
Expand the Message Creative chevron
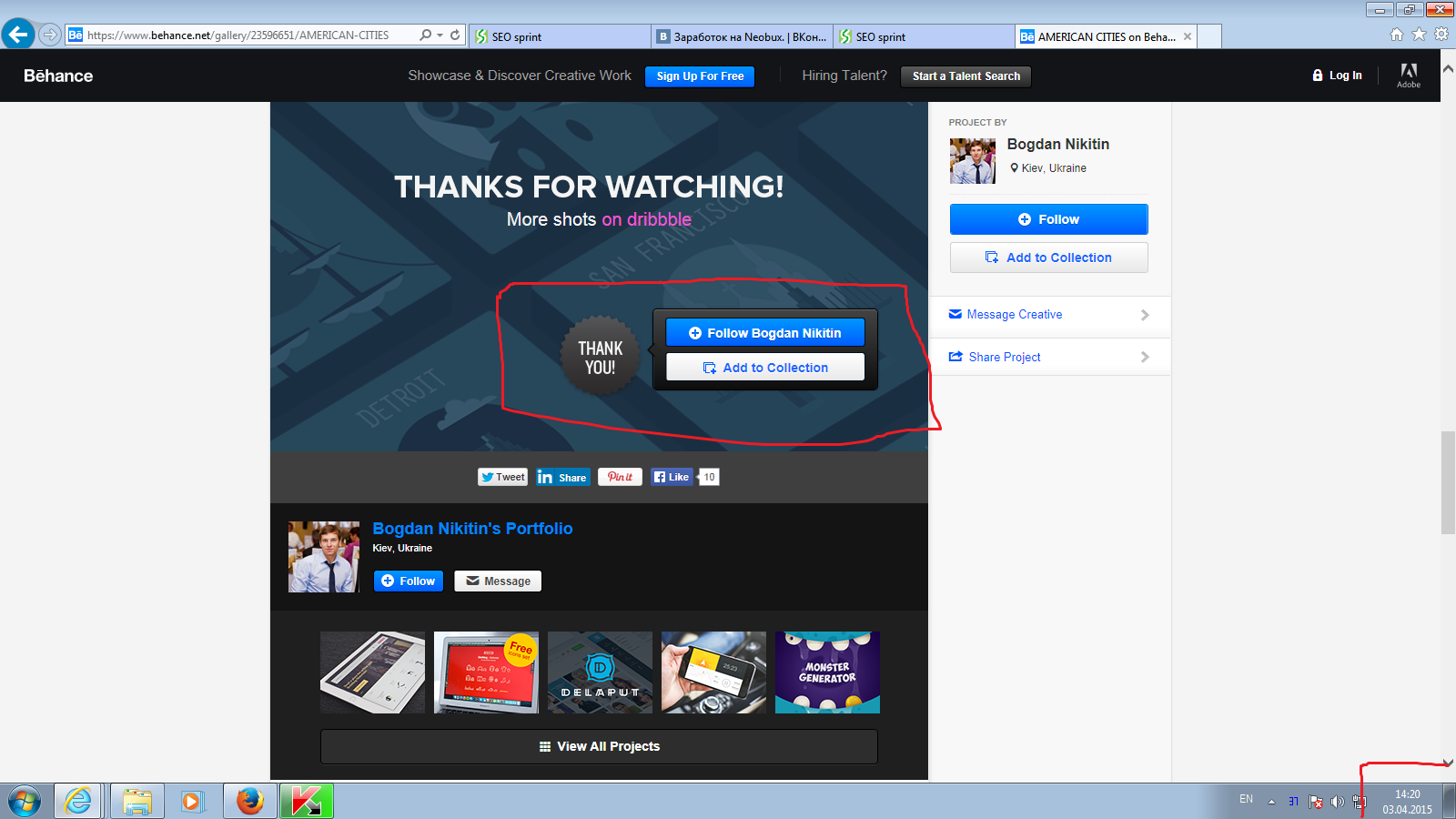point(1145,315)
